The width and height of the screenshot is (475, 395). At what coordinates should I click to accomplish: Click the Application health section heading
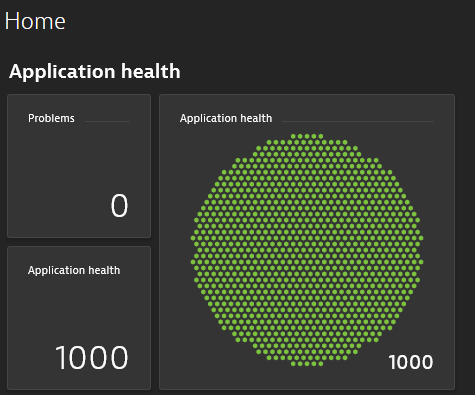(x=95, y=71)
